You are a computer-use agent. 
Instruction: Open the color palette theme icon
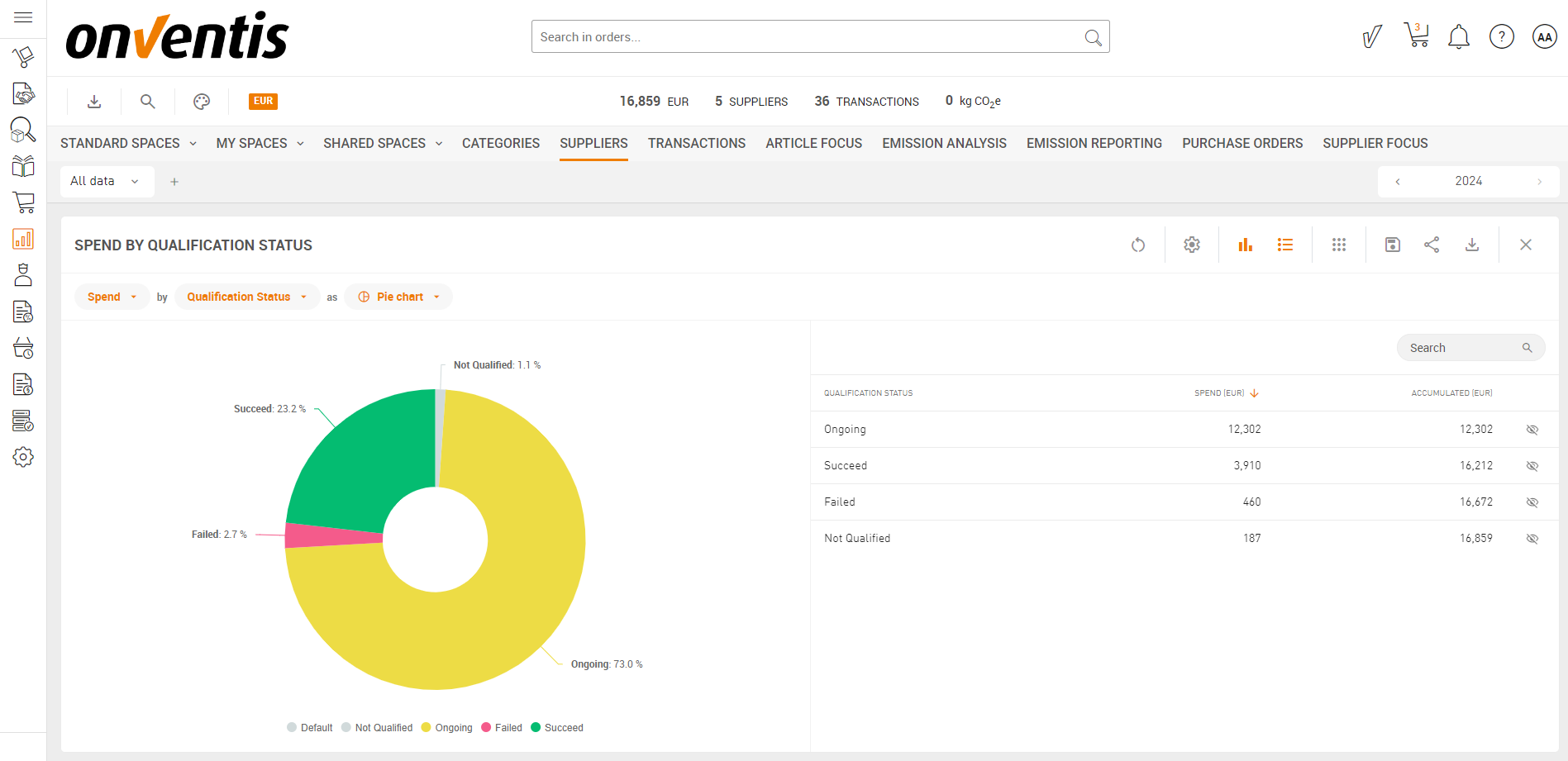click(x=202, y=102)
